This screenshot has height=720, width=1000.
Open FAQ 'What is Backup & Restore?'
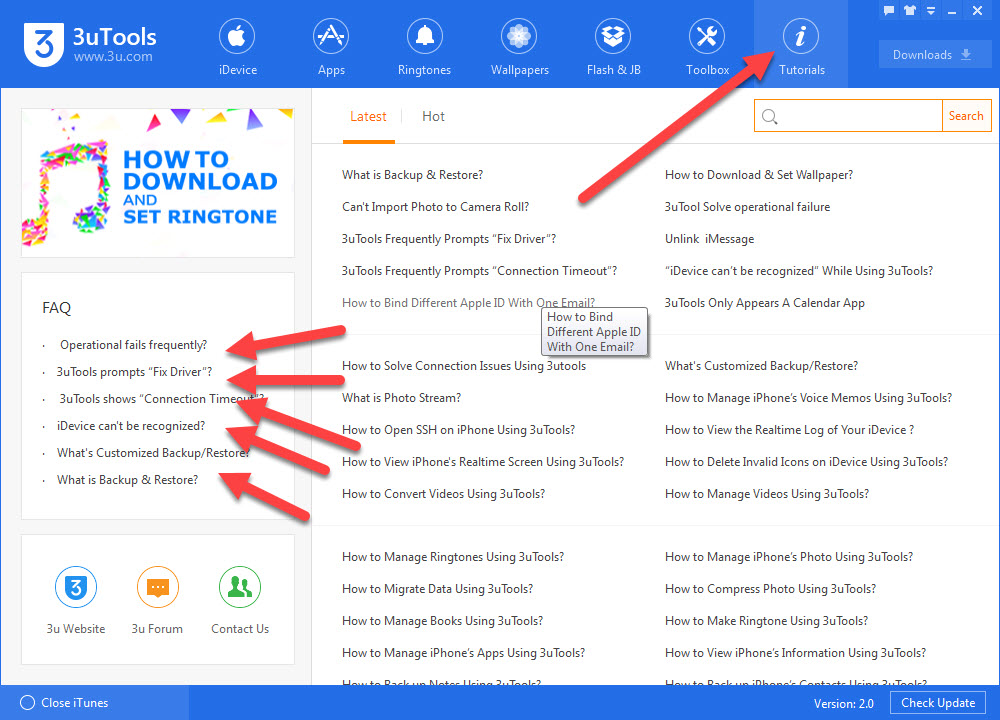128,480
